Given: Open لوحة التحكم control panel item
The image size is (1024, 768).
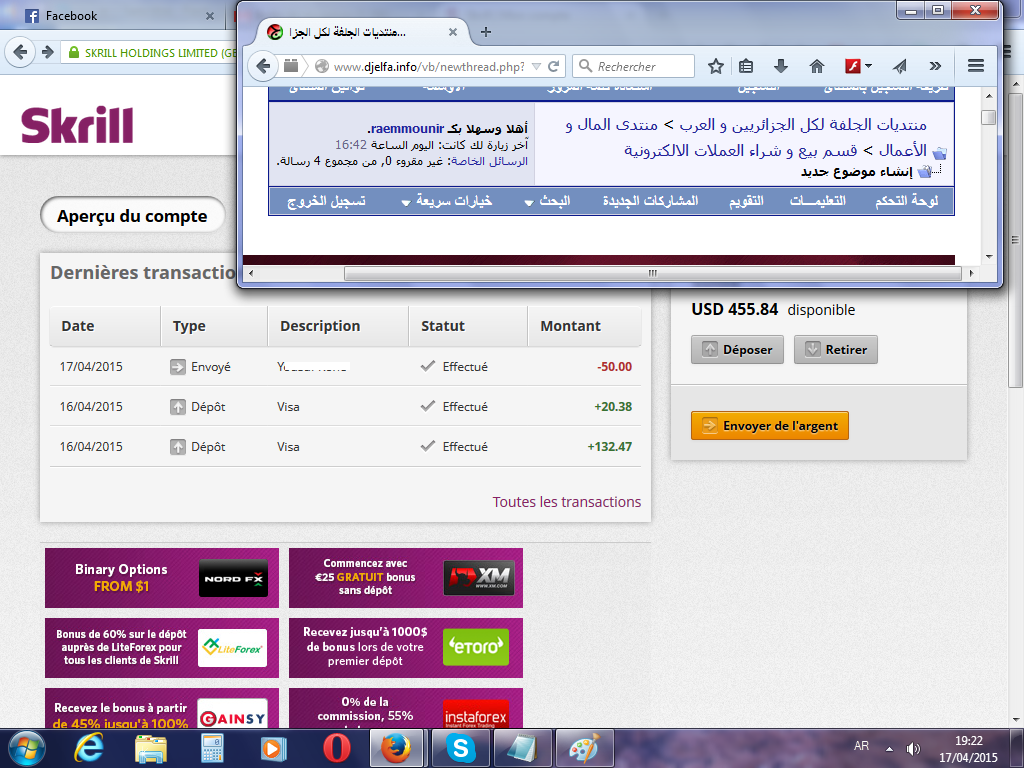Looking at the screenshot, I should [906, 201].
